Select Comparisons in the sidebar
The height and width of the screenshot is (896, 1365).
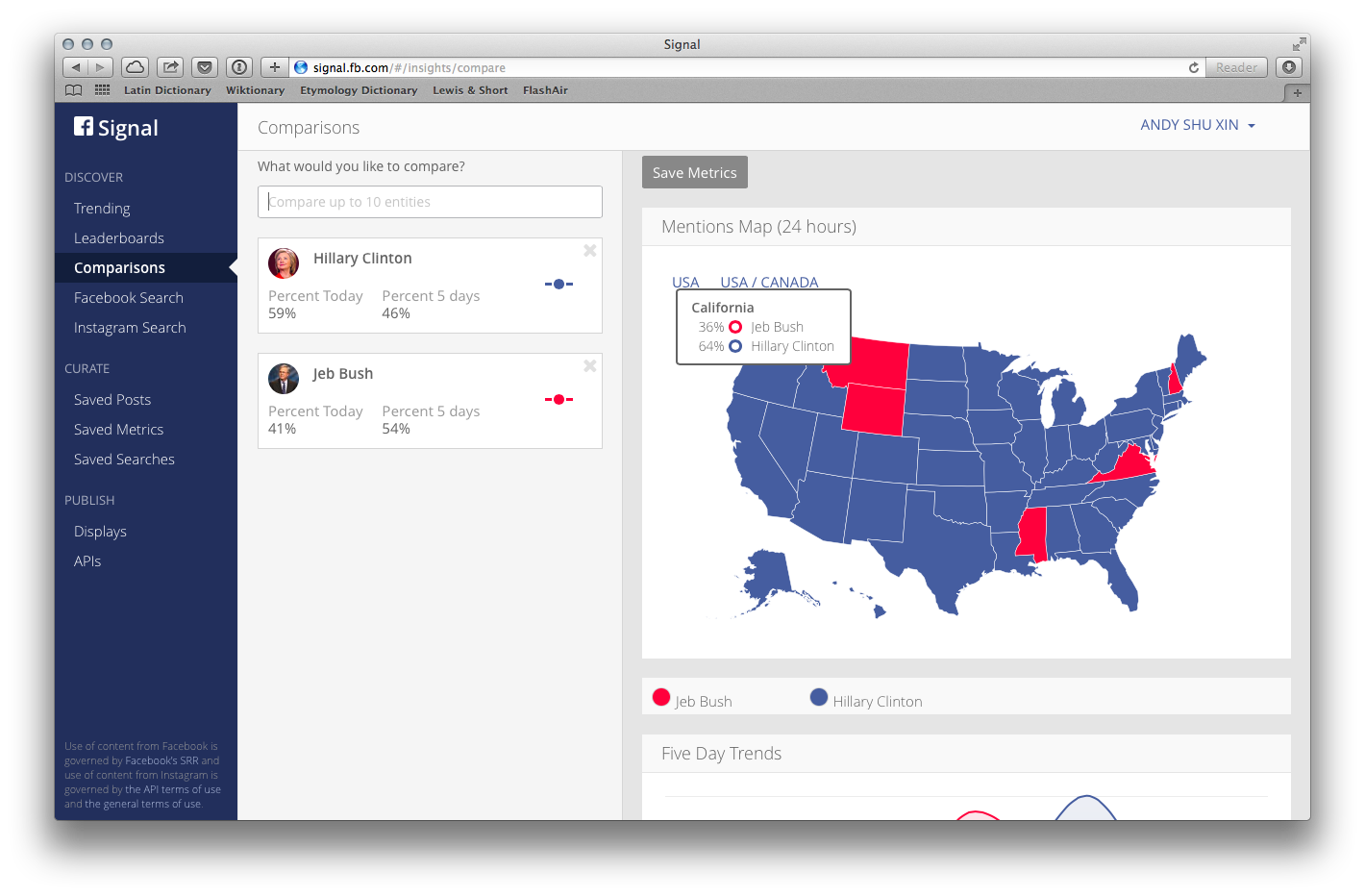click(x=119, y=268)
